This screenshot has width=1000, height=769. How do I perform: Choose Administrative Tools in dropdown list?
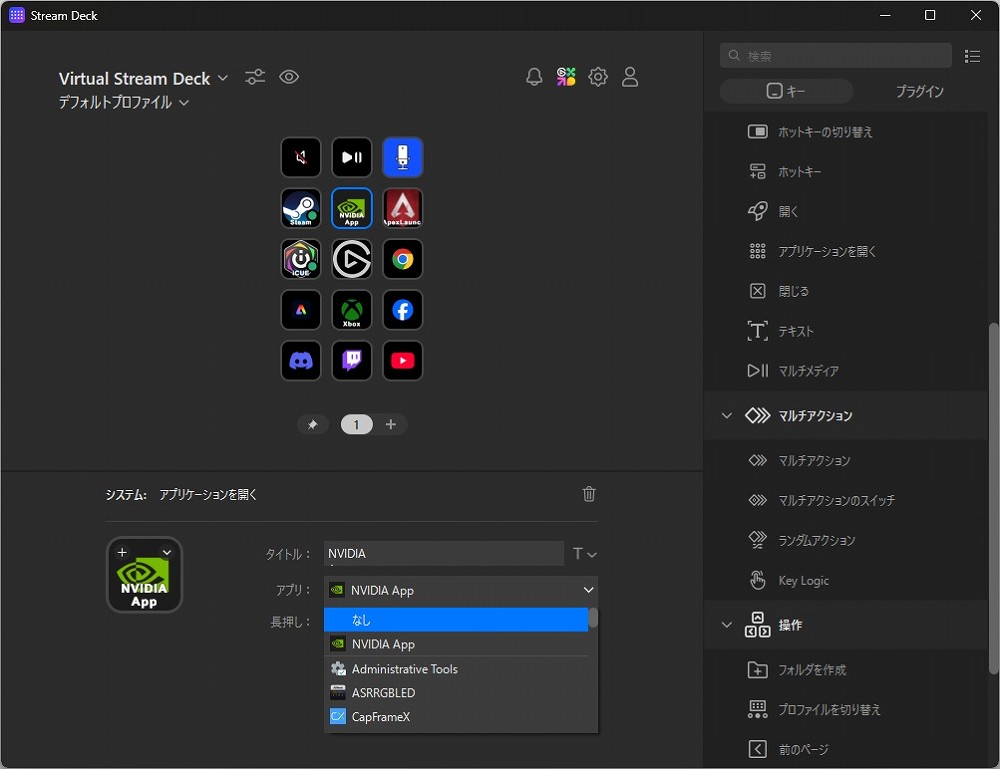pyautogui.click(x=456, y=669)
